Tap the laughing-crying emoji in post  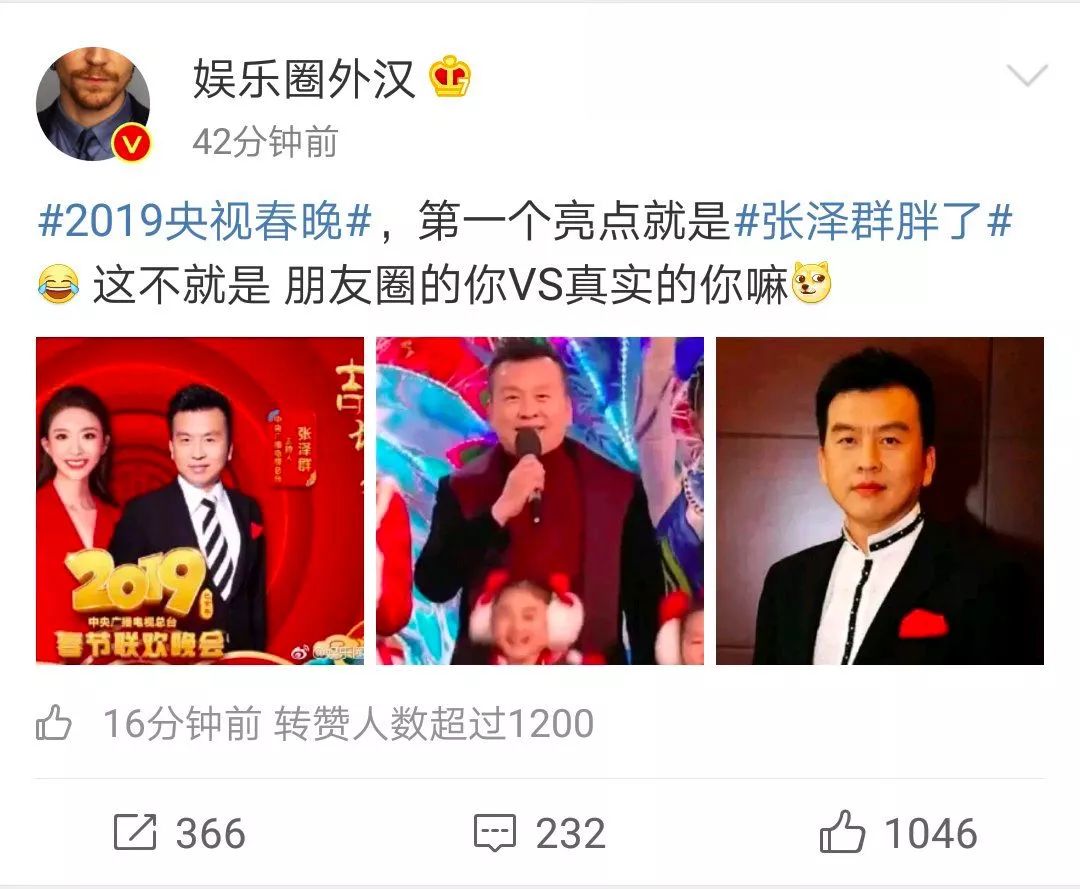click(x=58, y=284)
